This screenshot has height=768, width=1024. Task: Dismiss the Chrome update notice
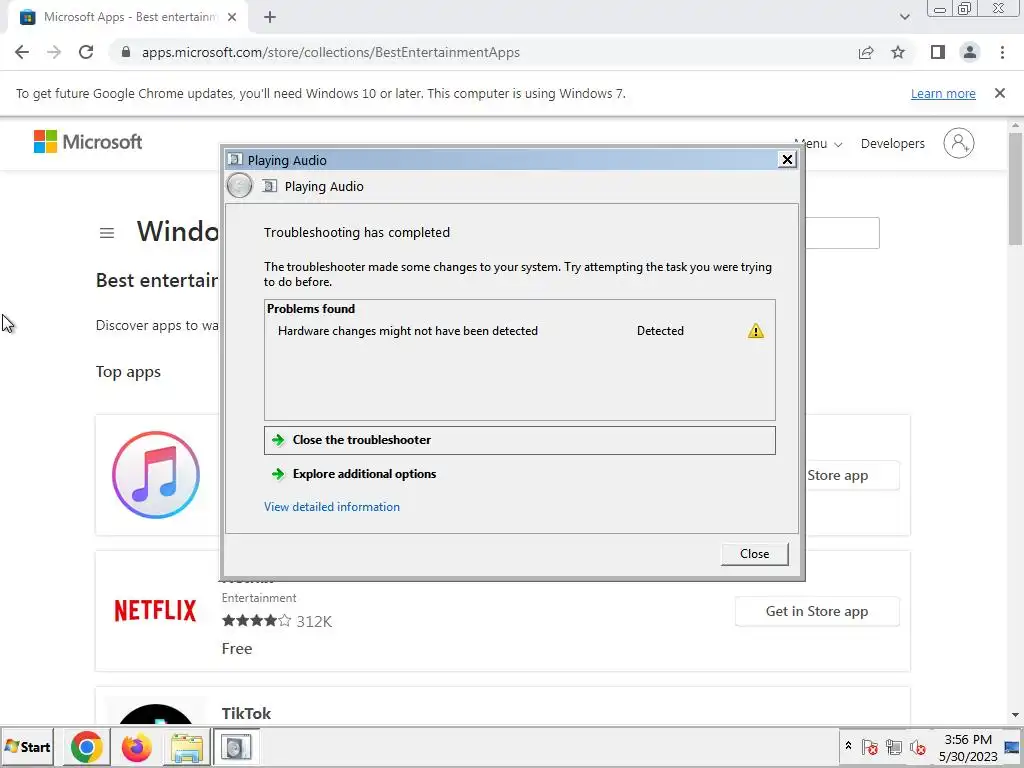1000,93
